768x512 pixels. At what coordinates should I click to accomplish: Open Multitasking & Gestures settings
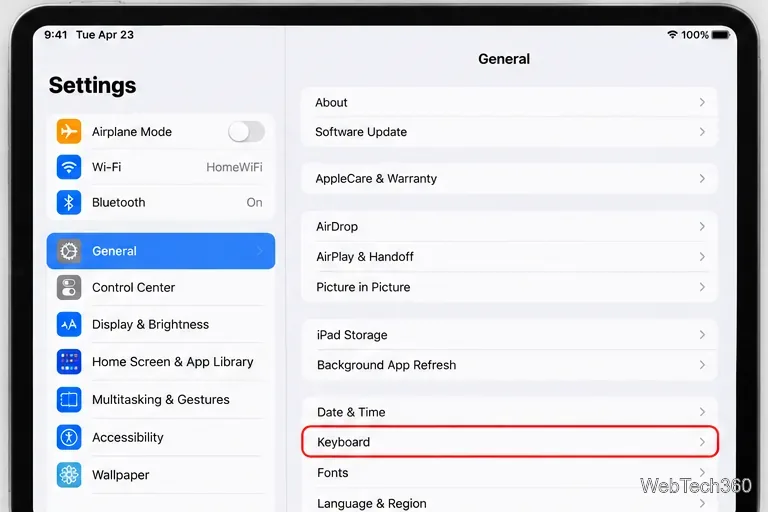coord(161,399)
